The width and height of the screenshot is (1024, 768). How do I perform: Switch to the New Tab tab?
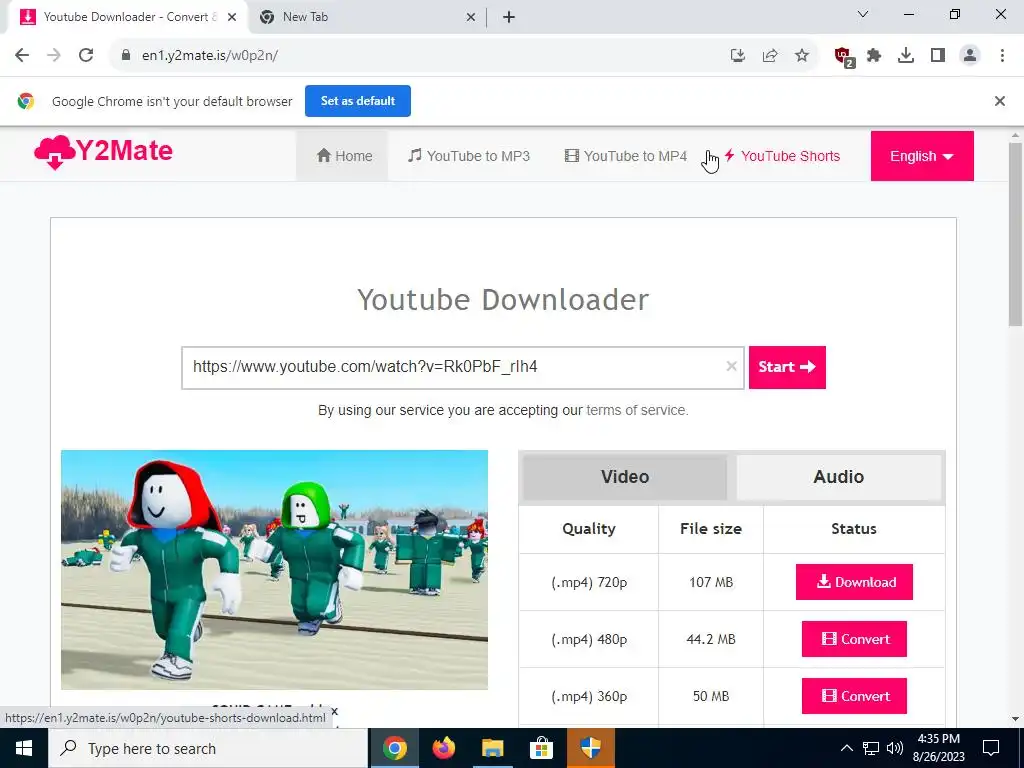366,18
